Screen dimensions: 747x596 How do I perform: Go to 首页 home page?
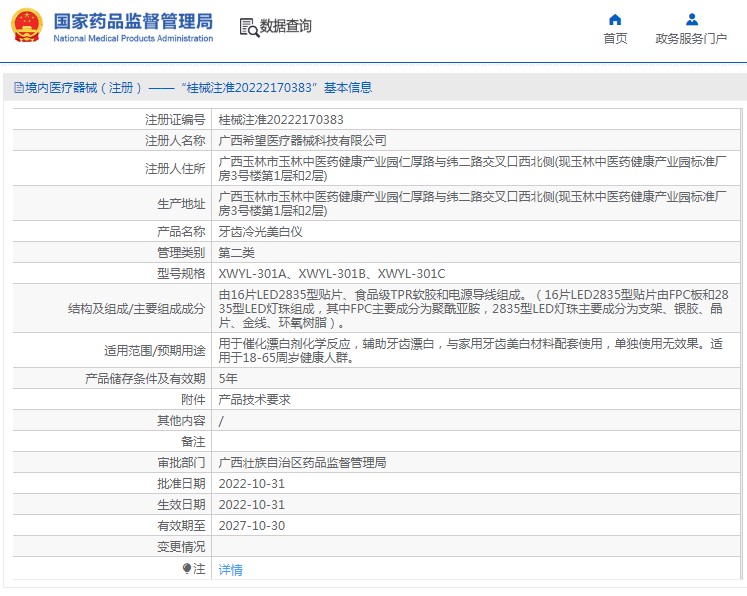tap(615, 39)
